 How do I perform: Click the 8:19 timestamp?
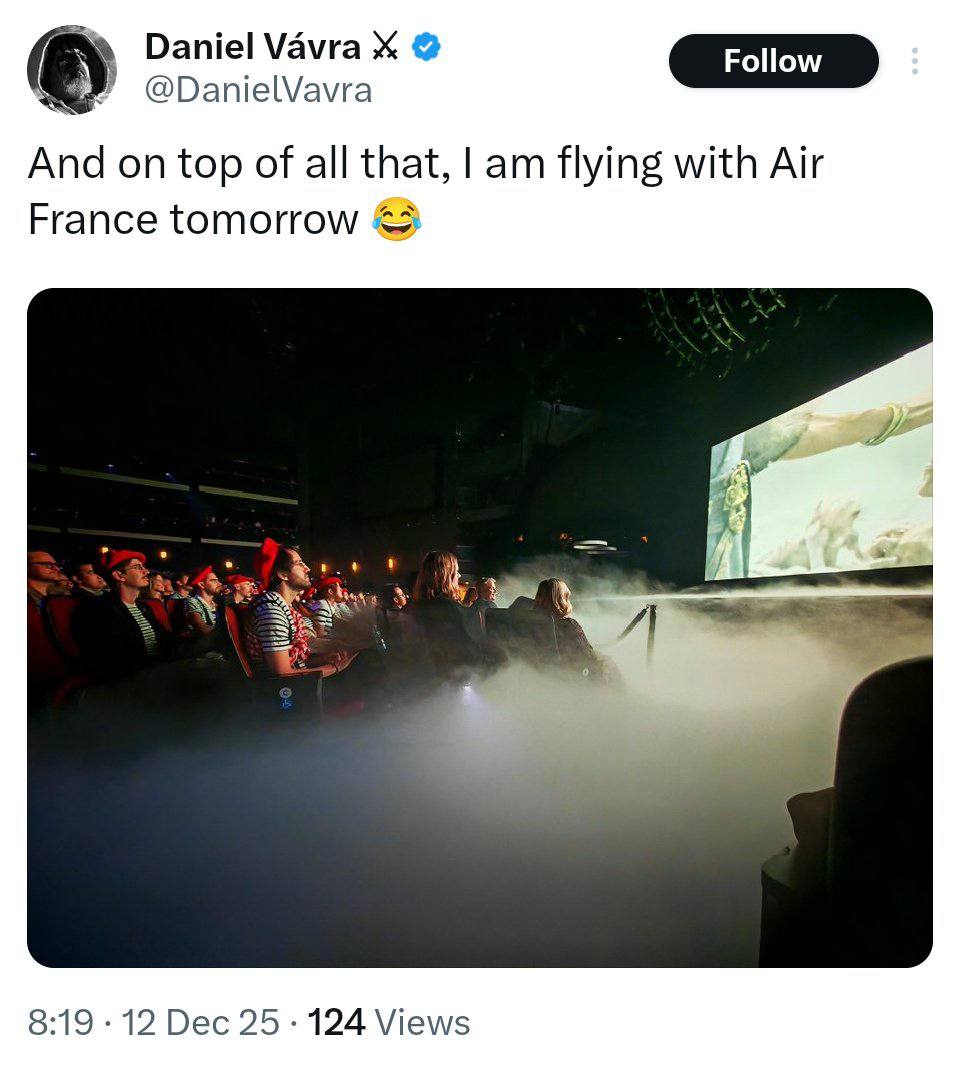(60, 1022)
